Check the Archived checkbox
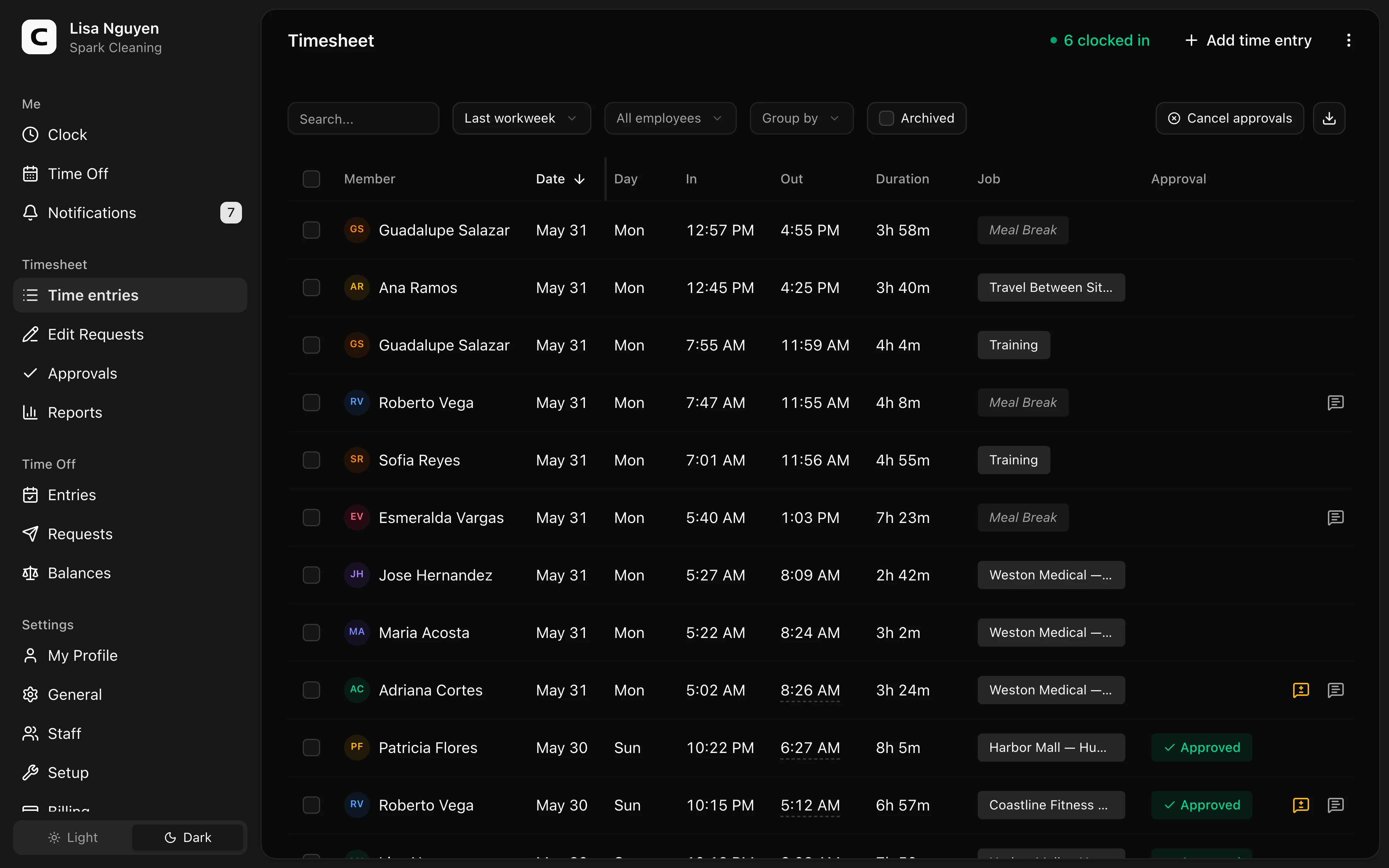The height and width of the screenshot is (868, 1389). tap(886, 118)
